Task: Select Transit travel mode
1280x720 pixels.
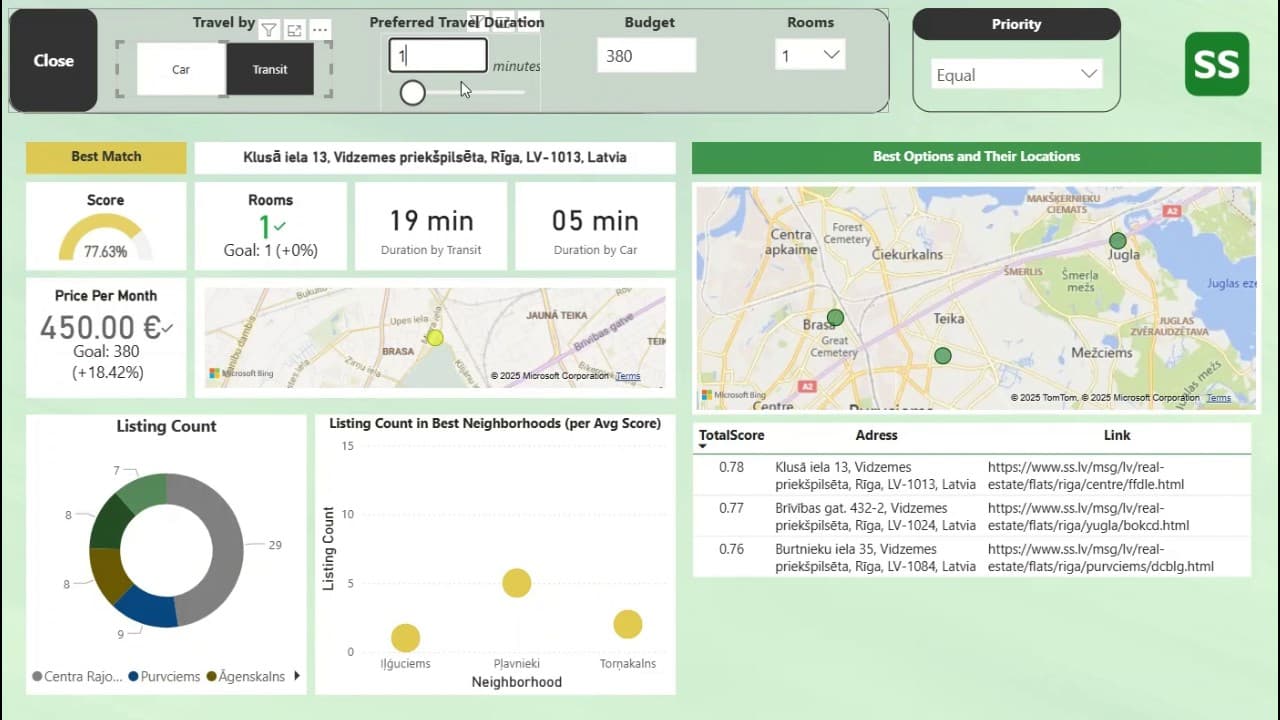Action: pos(270,69)
